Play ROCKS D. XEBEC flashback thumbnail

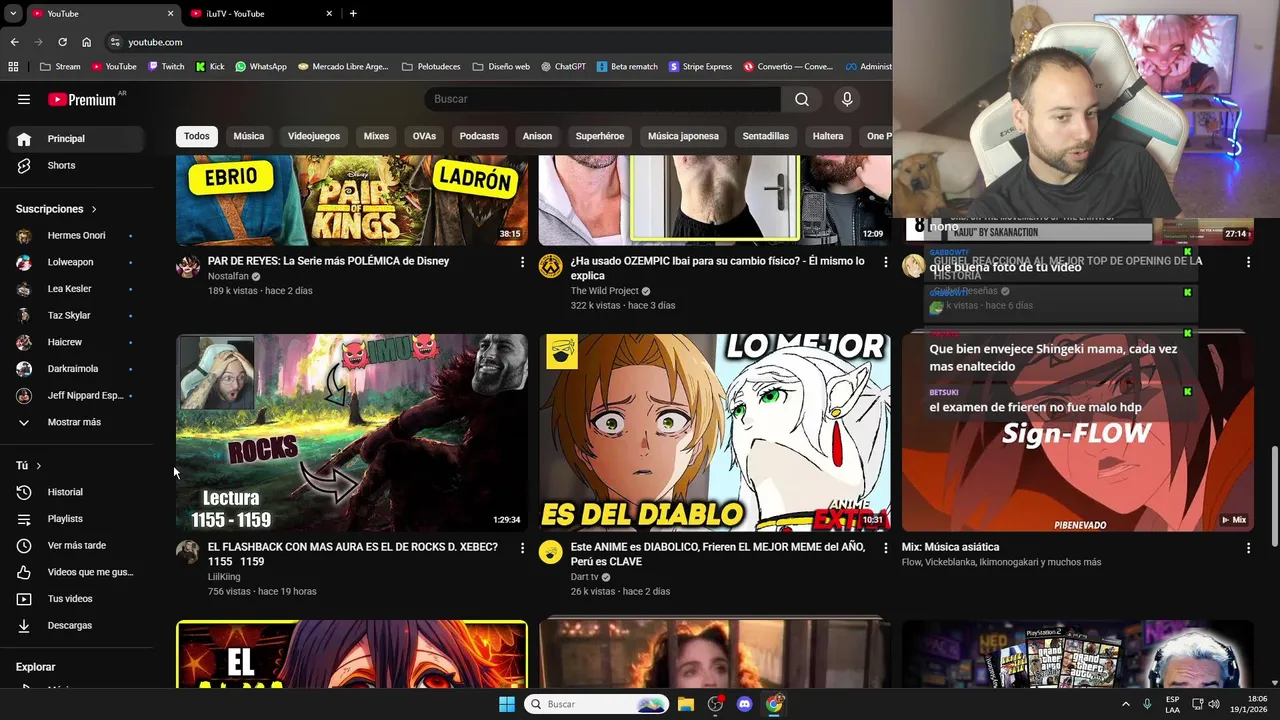352,433
